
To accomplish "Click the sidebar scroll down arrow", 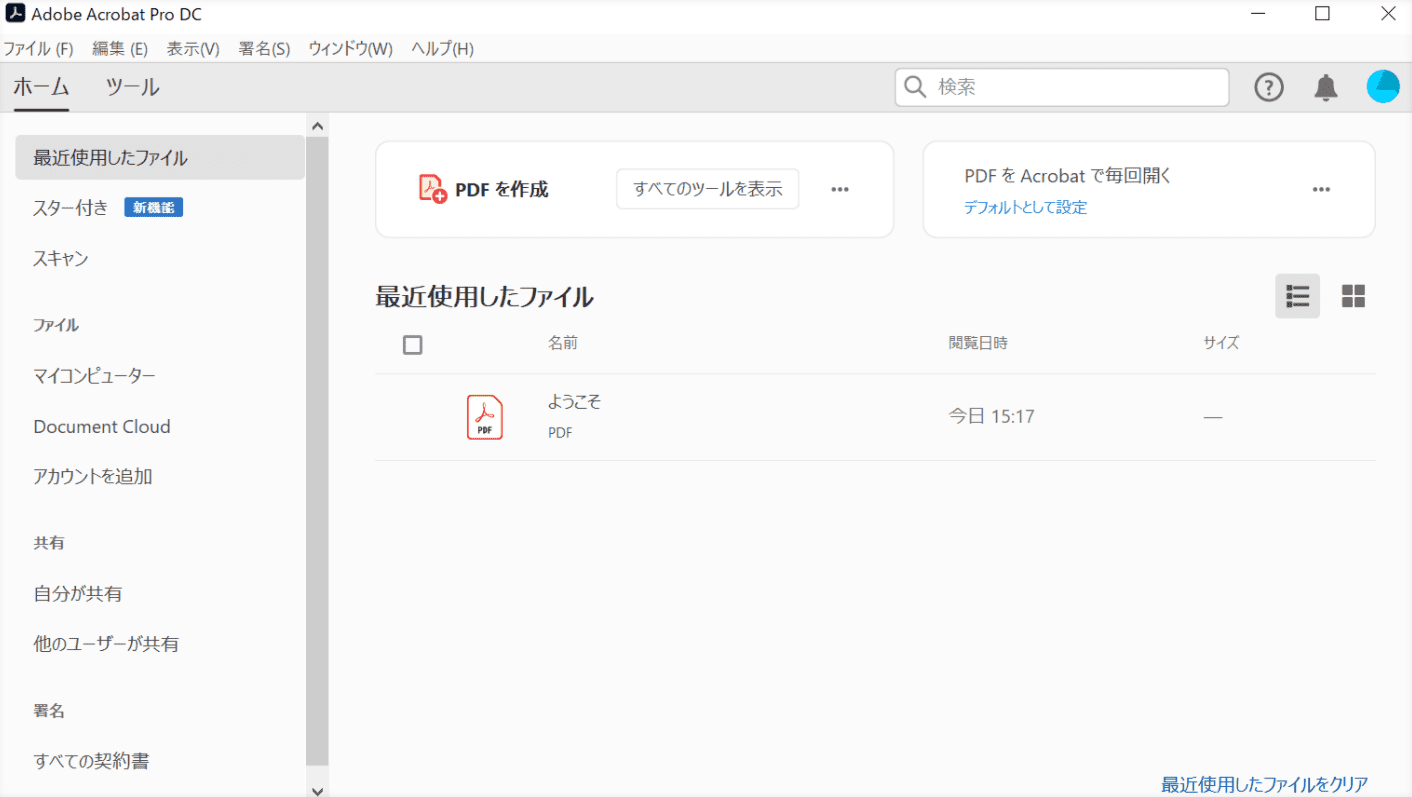I will click(x=317, y=790).
